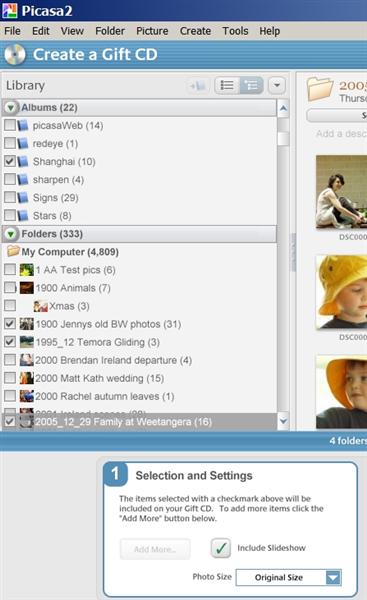
Task: Select the child in orange hat thumbnail
Action: click(341, 392)
